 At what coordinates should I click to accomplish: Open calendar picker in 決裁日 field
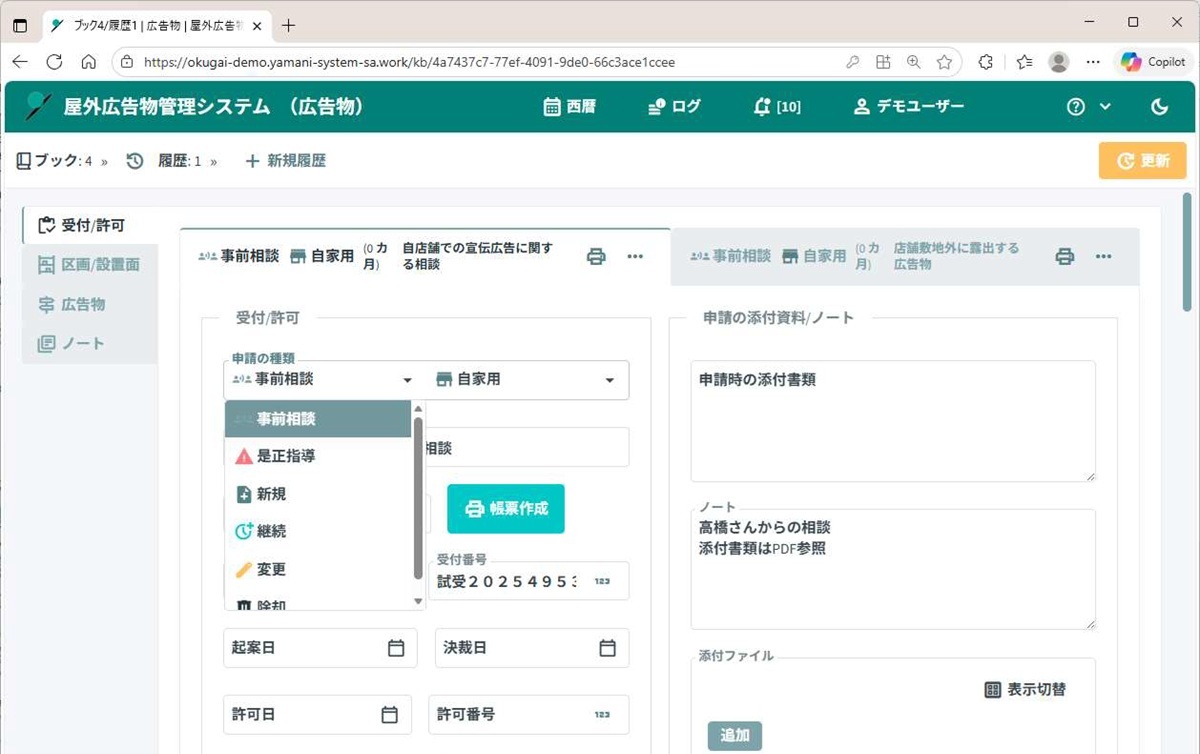pos(607,648)
